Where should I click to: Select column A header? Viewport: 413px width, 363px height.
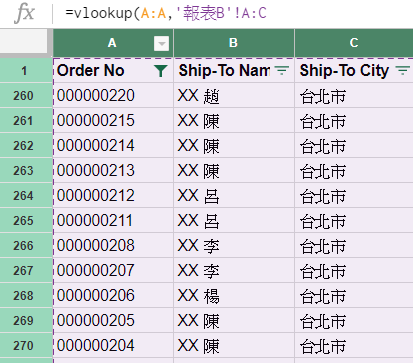(x=113, y=43)
